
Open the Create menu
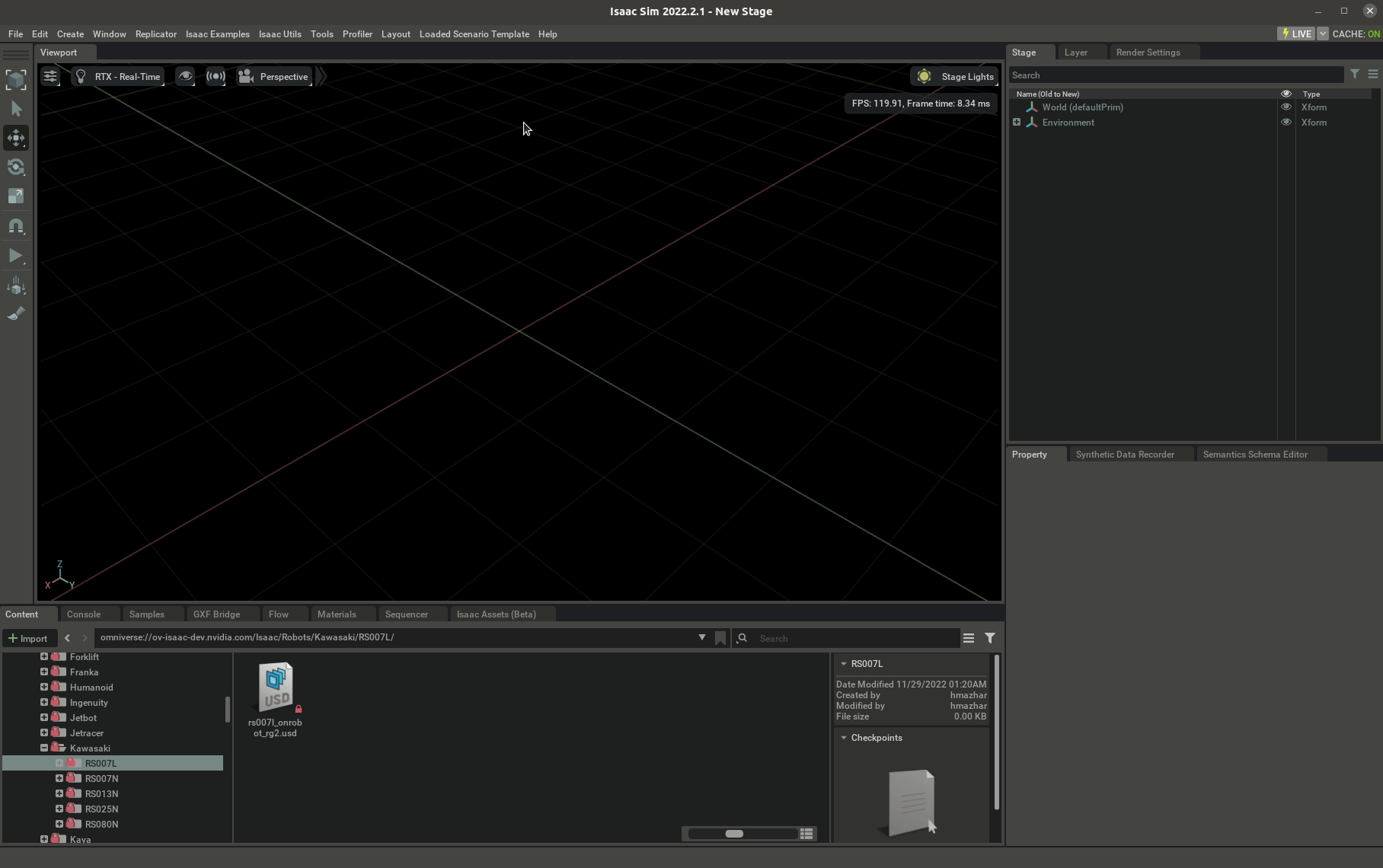pos(70,34)
